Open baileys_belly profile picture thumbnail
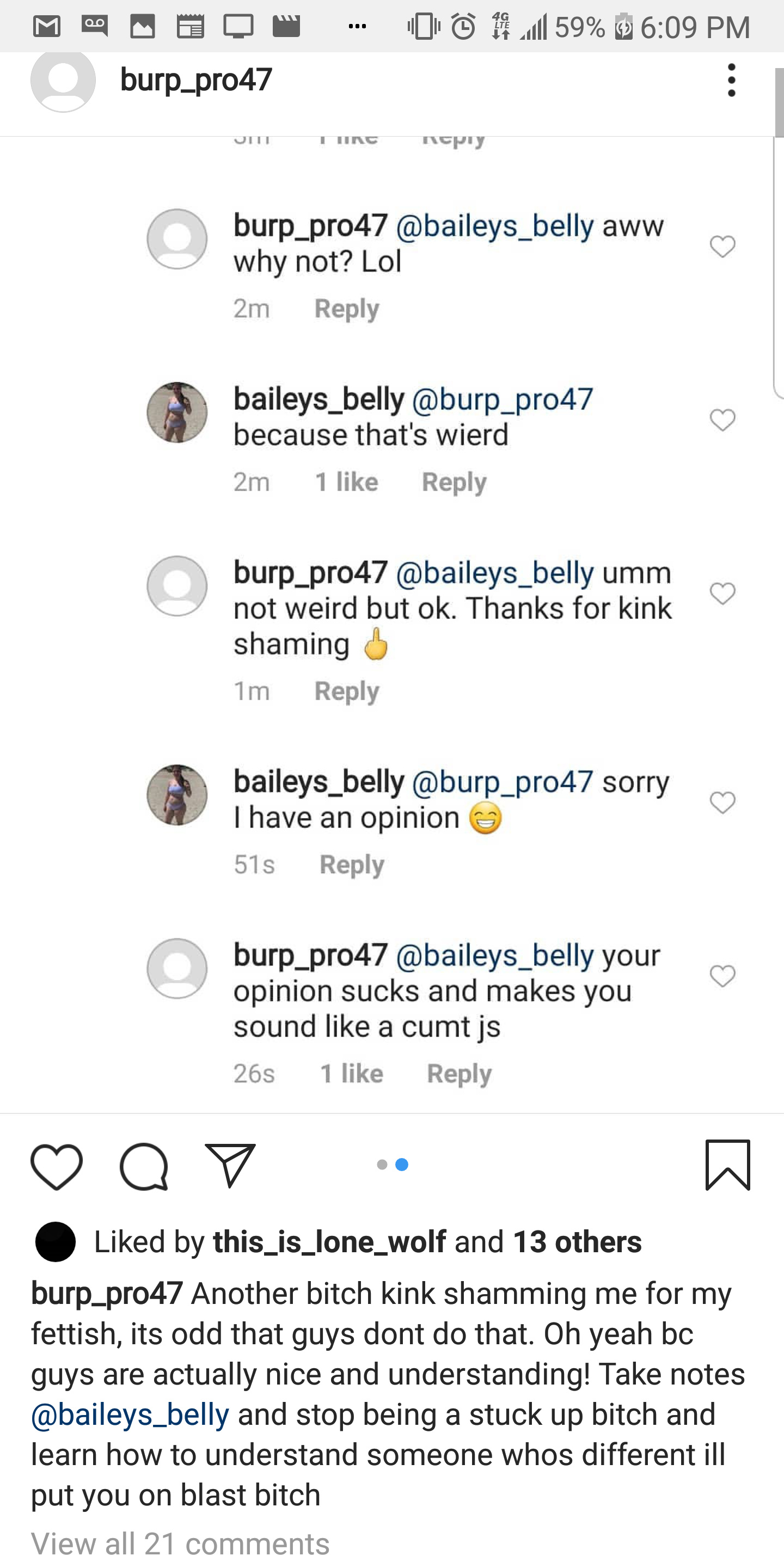Screen dimensions: 784x1568 tap(177, 412)
